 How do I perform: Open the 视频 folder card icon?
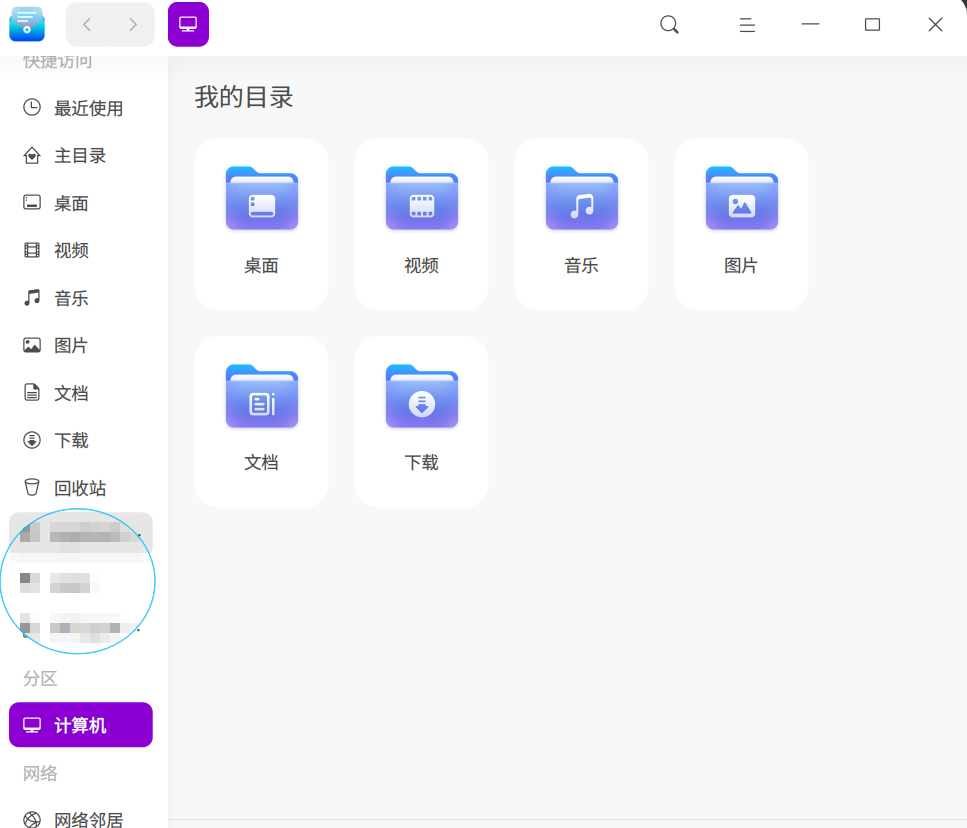(x=422, y=199)
